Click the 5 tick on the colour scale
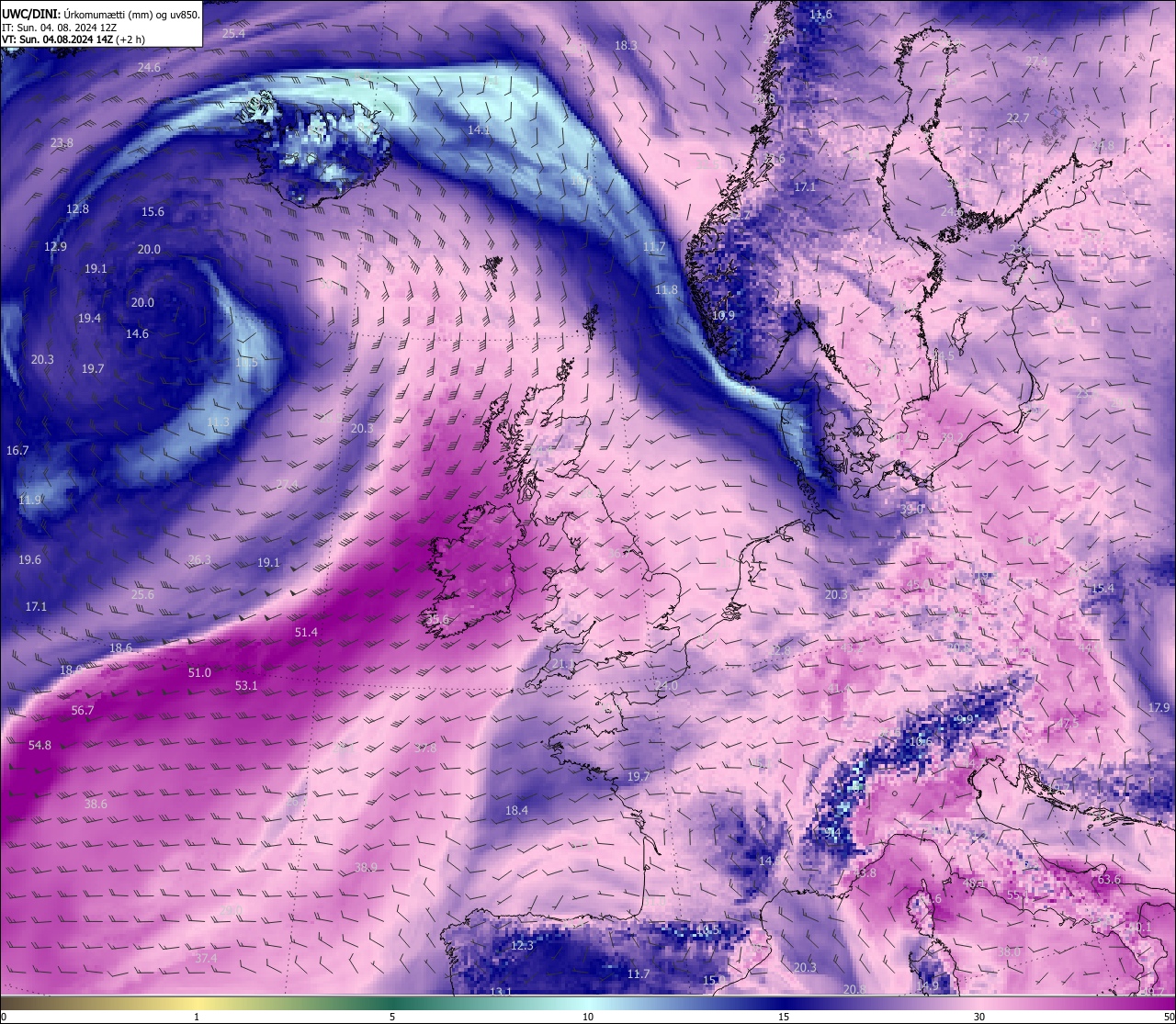 click(x=392, y=1017)
